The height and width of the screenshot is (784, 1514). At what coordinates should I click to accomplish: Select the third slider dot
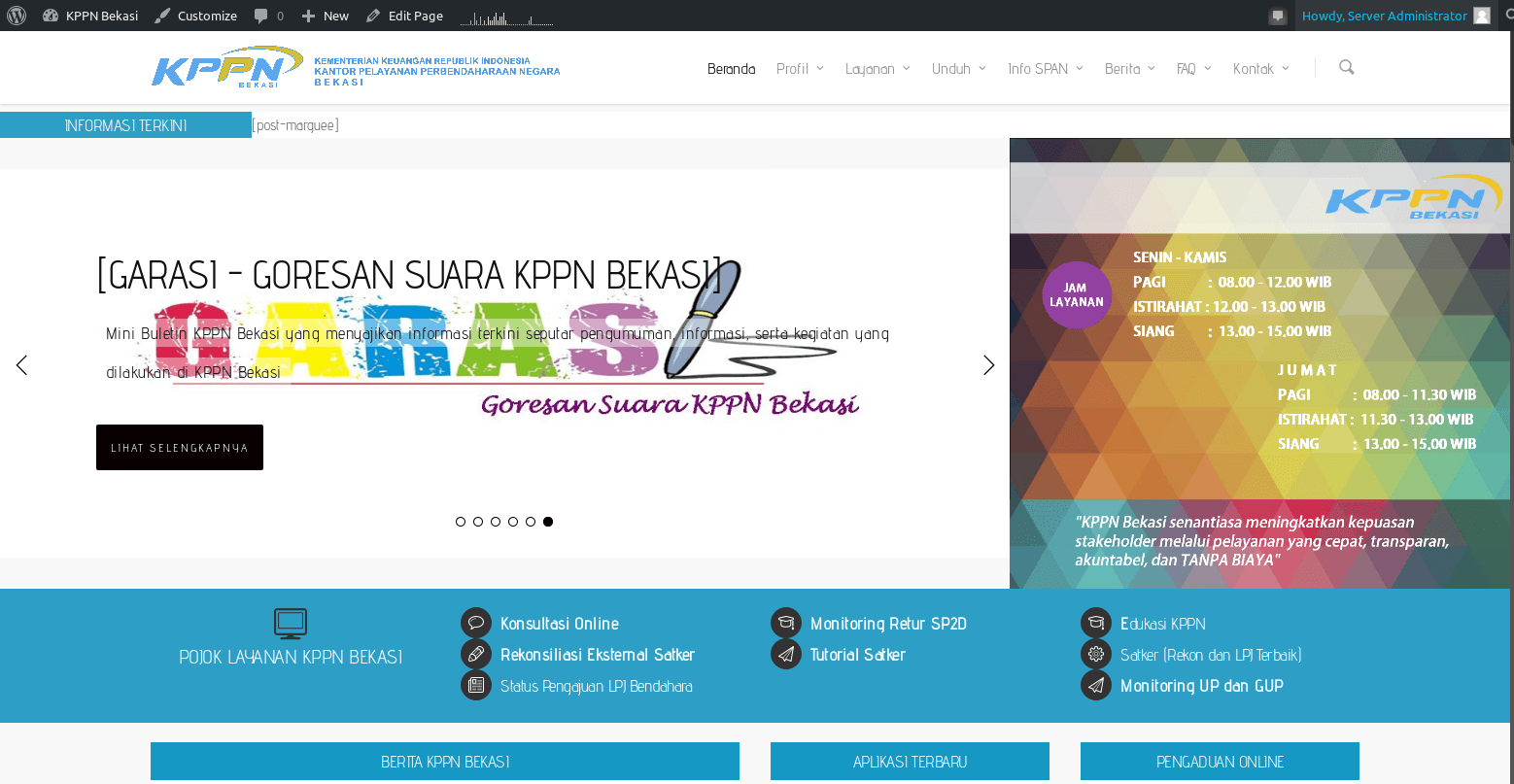click(x=496, y=522)
